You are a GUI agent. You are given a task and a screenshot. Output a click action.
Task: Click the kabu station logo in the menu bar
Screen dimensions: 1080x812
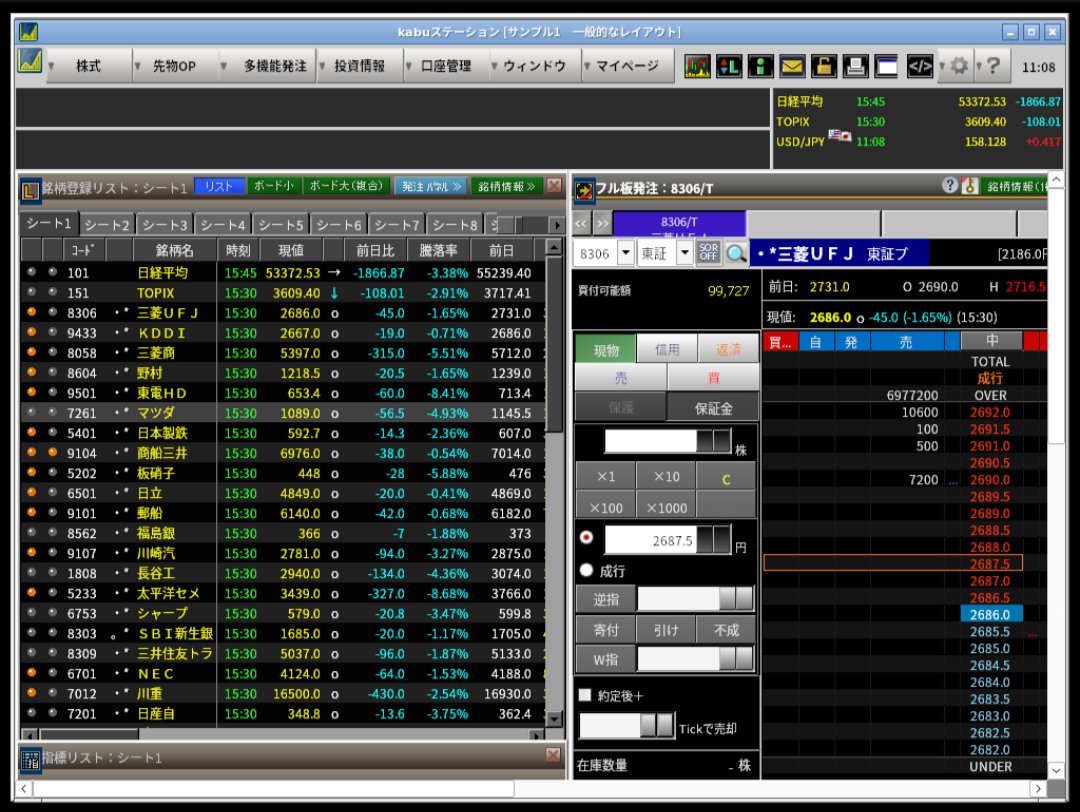30,62
